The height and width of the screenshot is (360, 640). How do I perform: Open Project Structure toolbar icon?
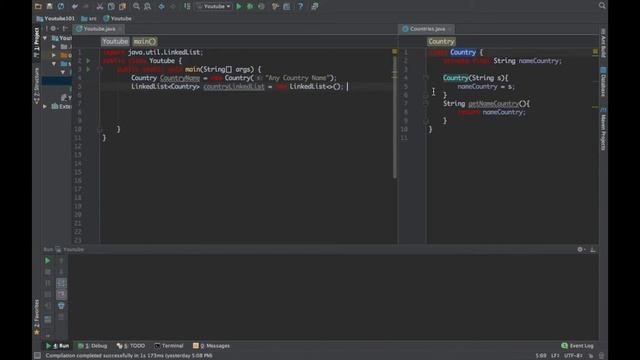287,7
